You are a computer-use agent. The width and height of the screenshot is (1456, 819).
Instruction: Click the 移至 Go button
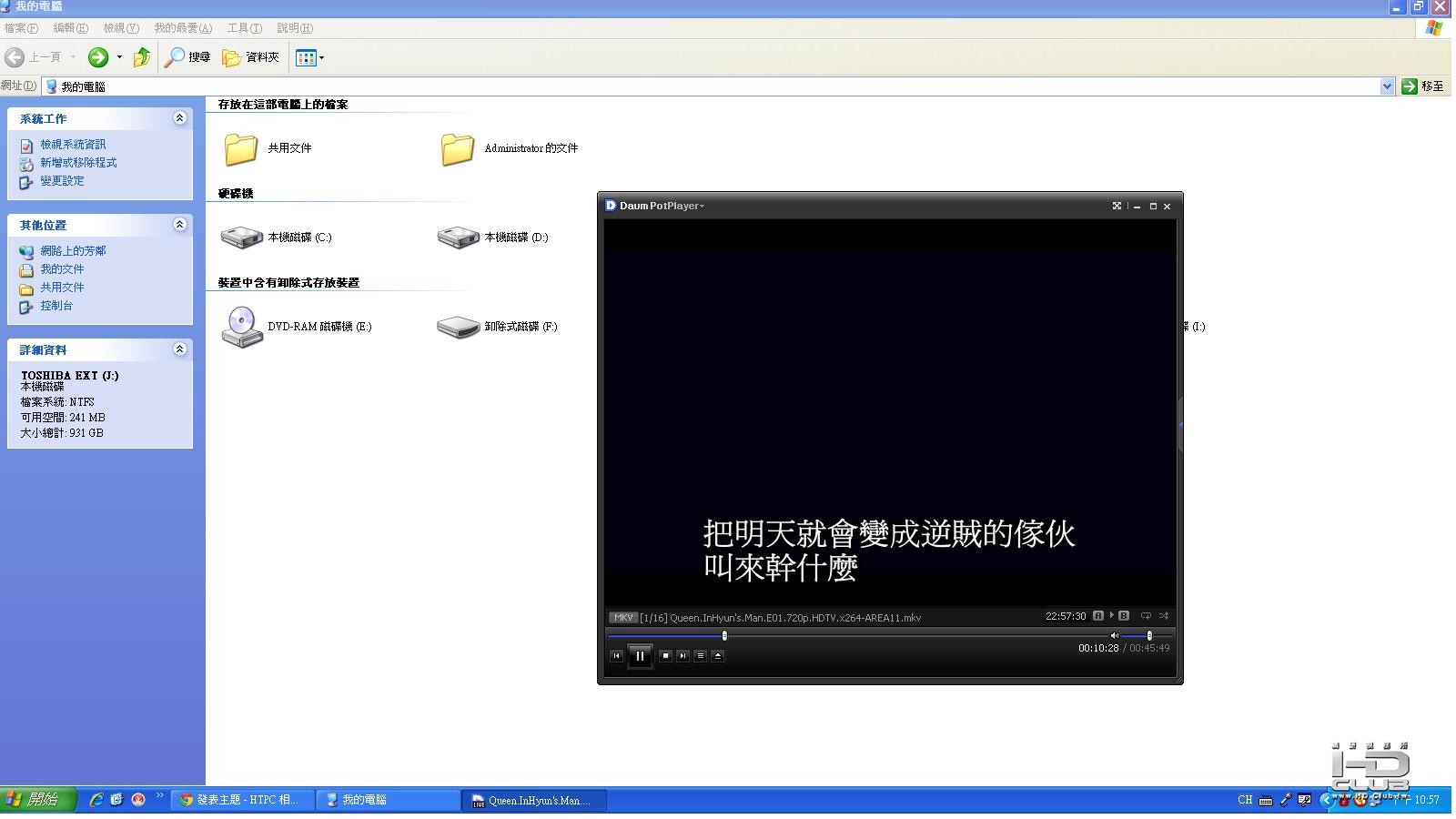click(x=1423, y=86)
